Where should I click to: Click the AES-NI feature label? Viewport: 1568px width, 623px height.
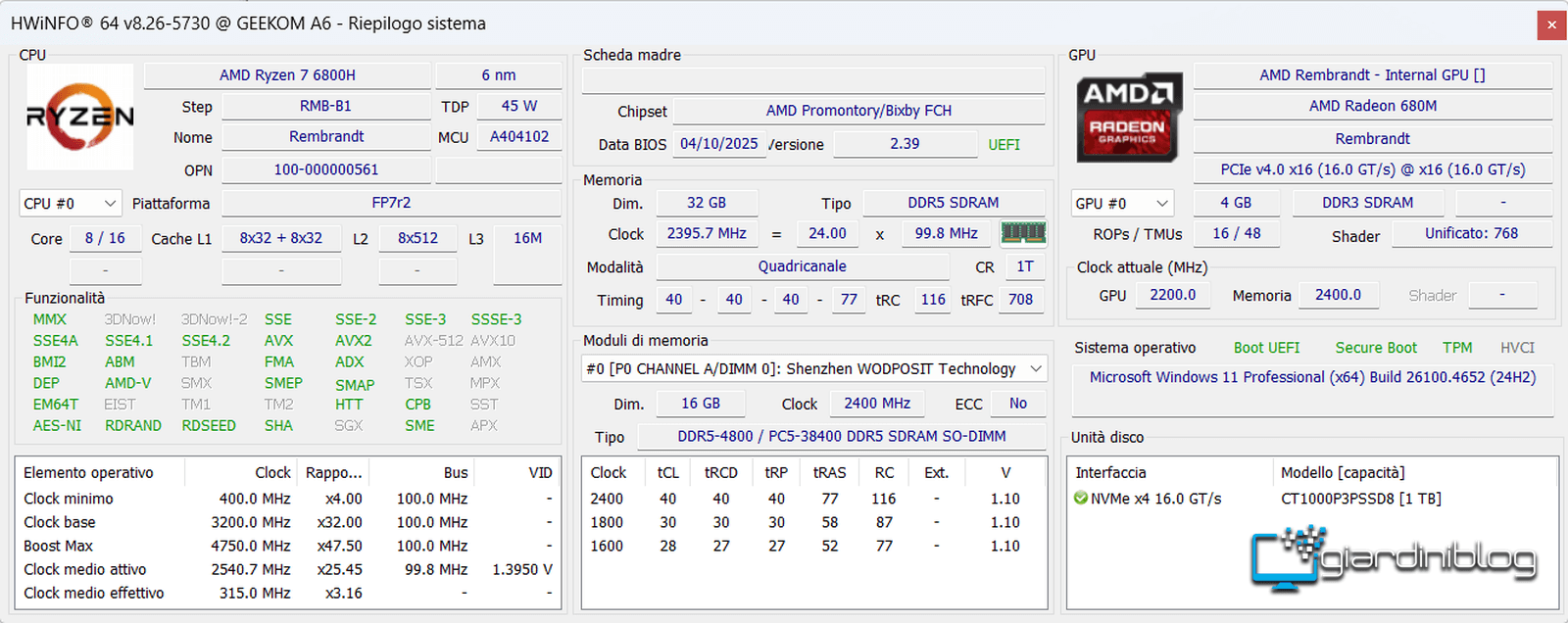click(57, 426)
